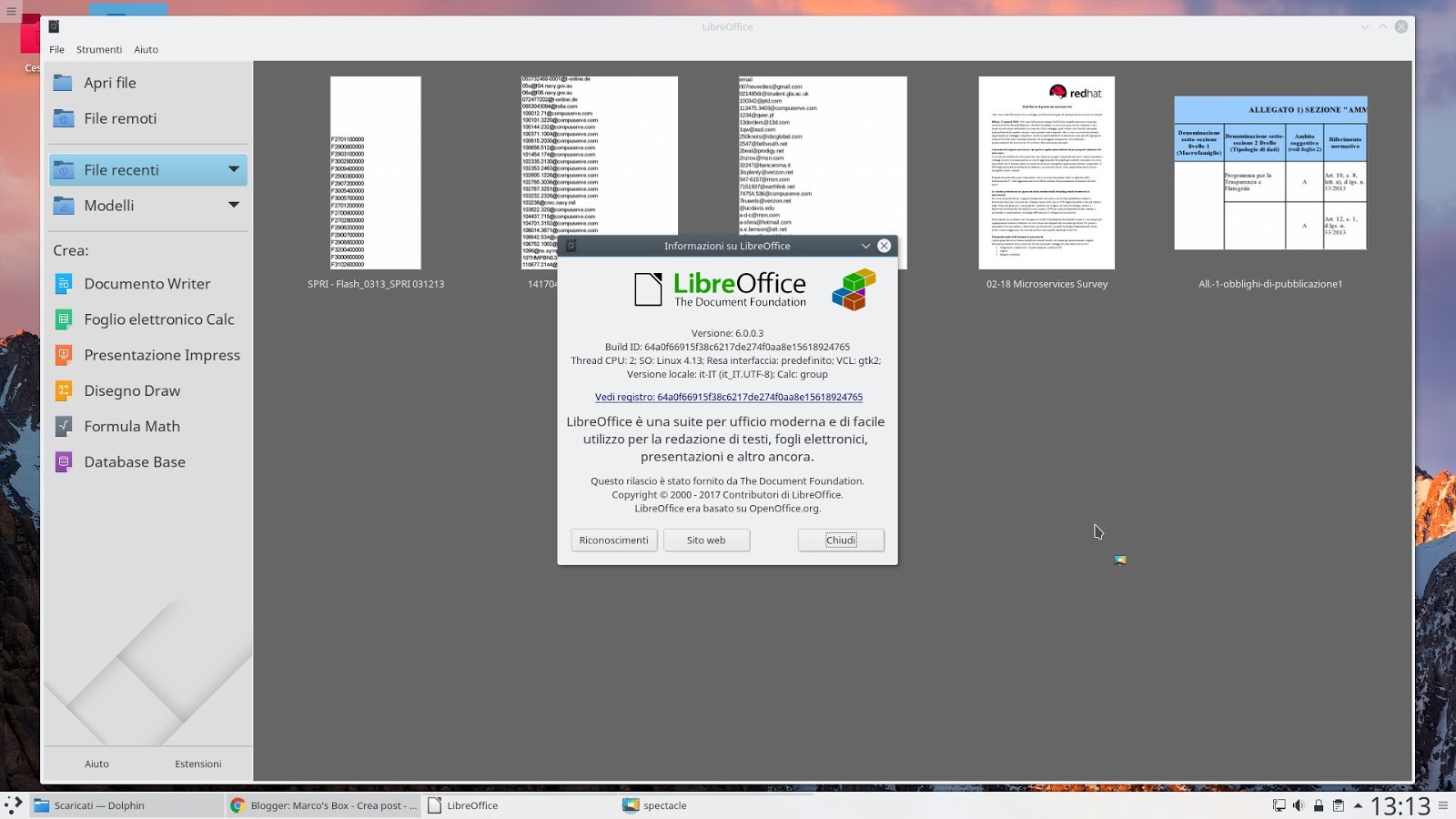Click the File remoti folder icon
This screenshot has height=819, width=1456.
coord(63,118)
